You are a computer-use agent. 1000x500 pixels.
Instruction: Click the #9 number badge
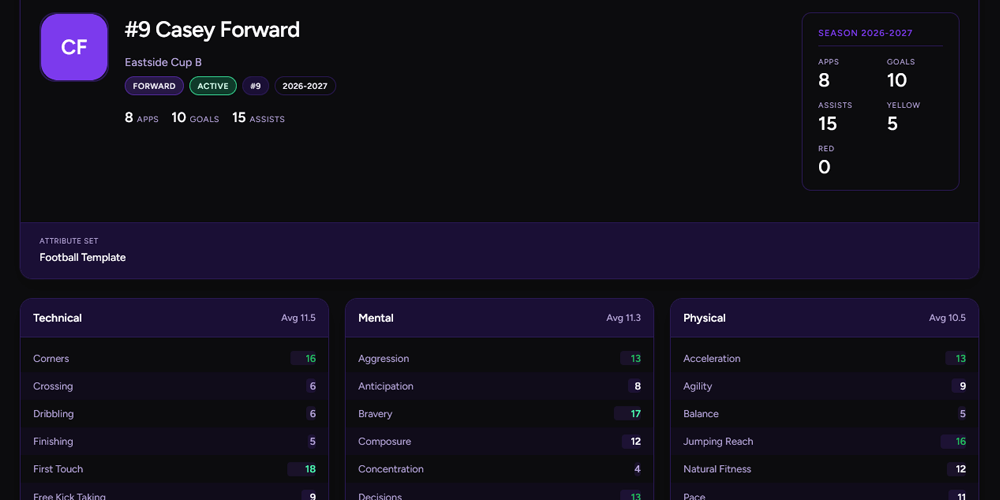[256, 86]
